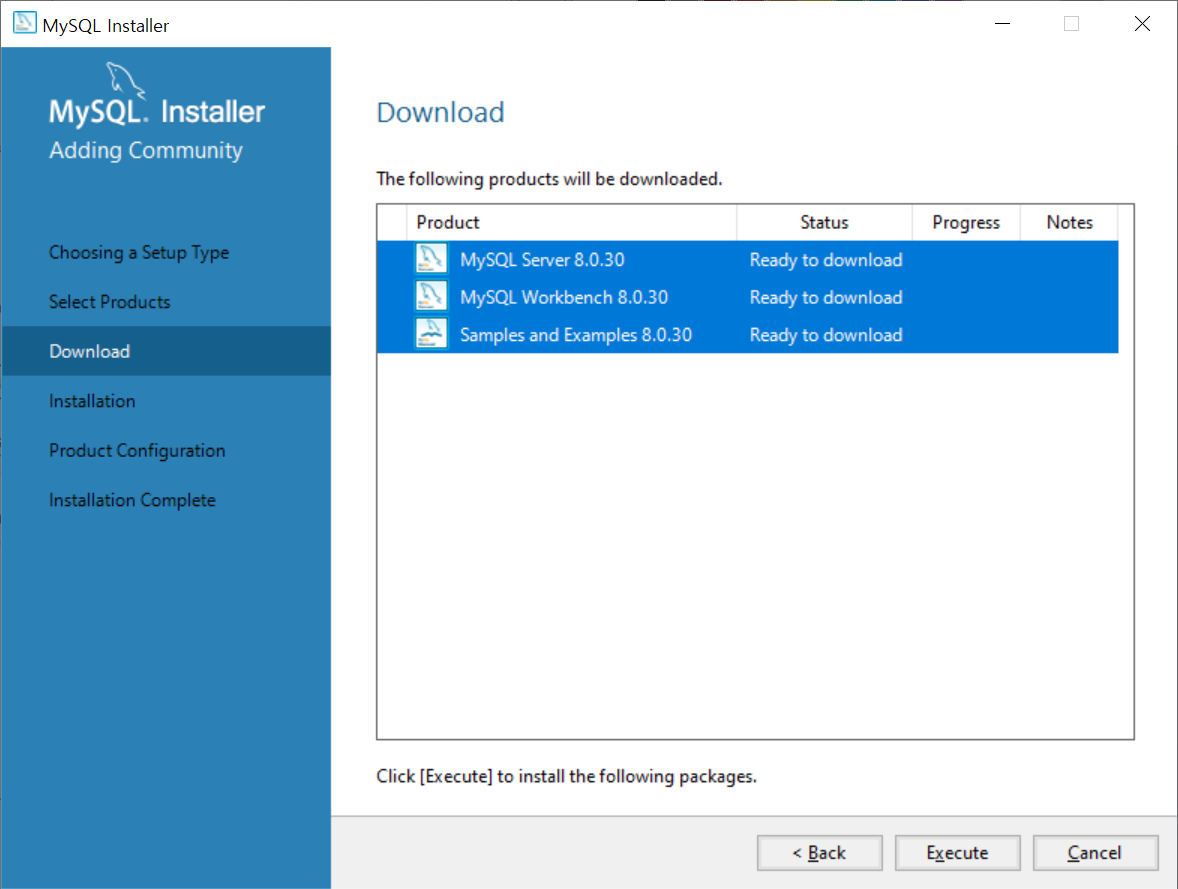The height and width of the screenshot is (889, 1178).
Task: Open the Download step in sidebar
Action: [165, 351]
